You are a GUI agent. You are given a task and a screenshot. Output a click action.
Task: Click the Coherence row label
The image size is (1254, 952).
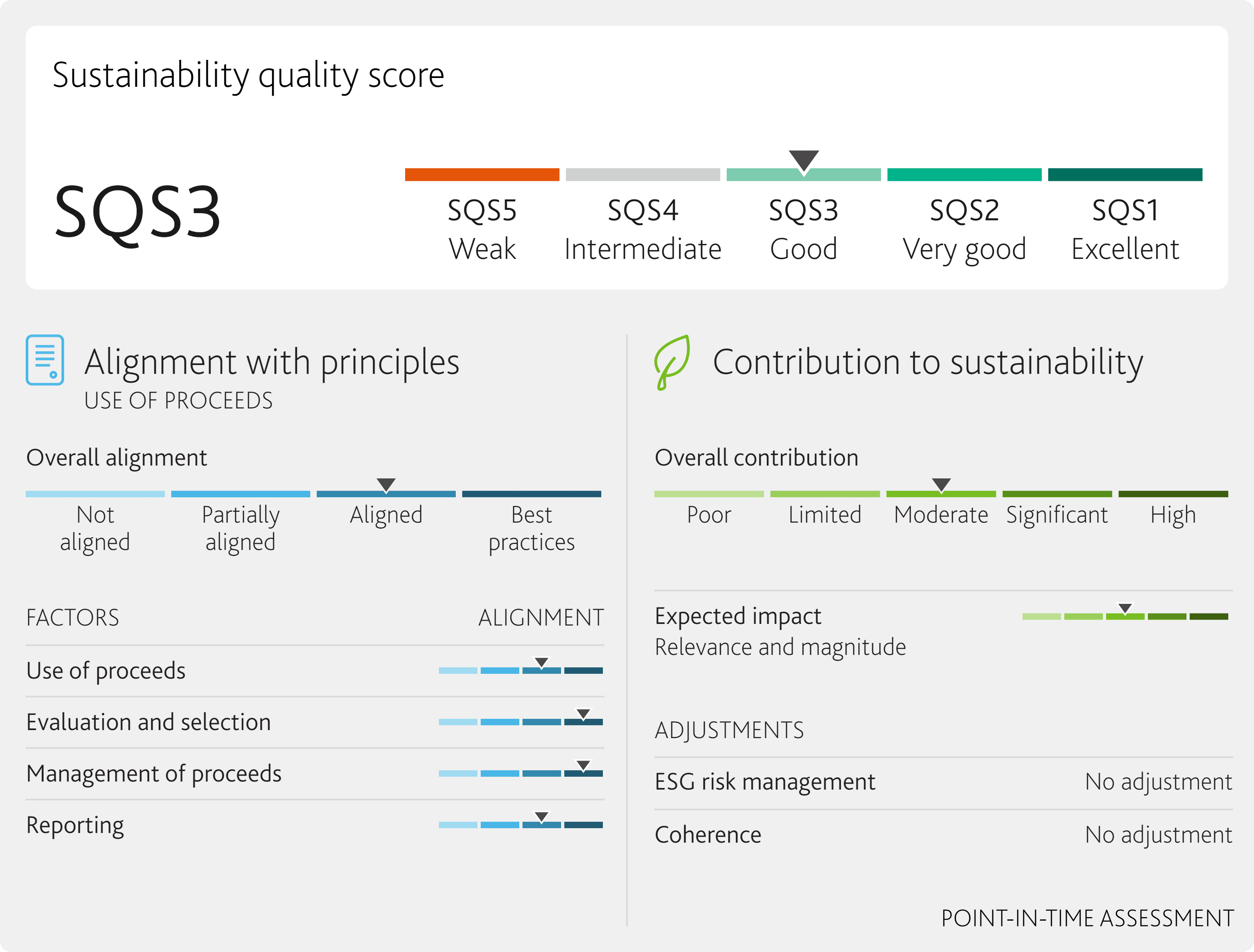point(707,835)
